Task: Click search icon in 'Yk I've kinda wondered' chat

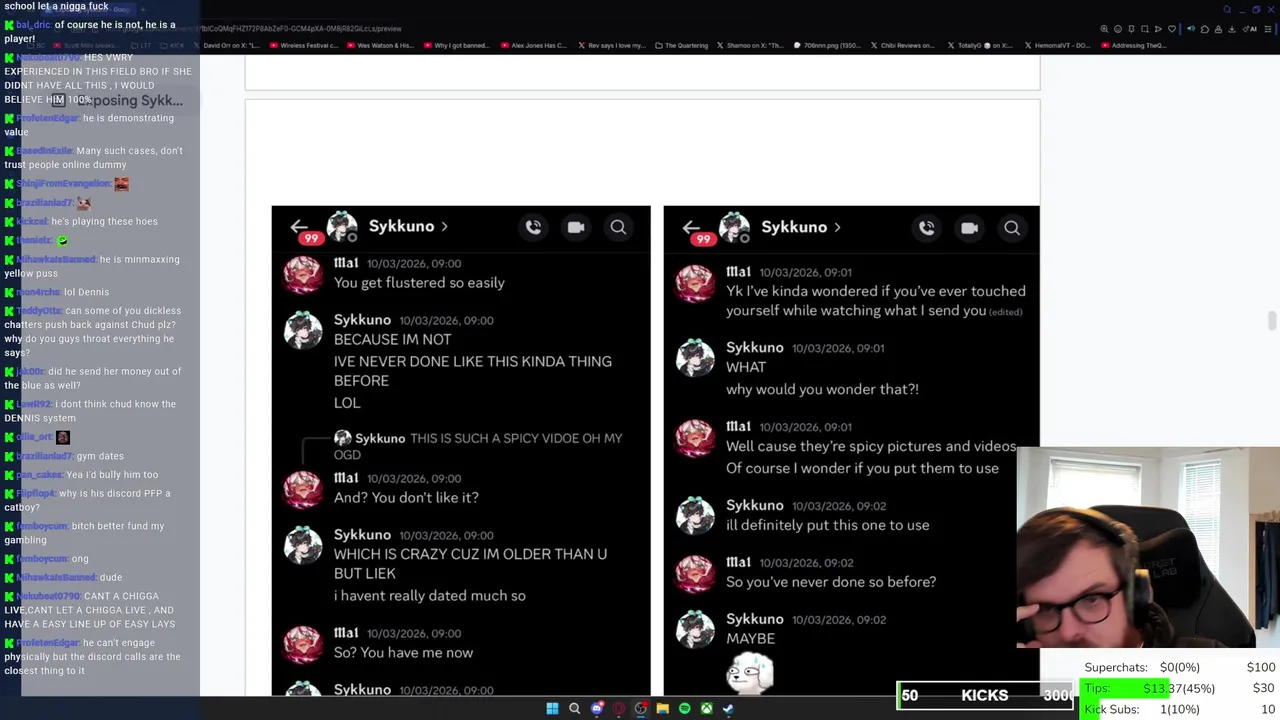Action: (1012, 228)
